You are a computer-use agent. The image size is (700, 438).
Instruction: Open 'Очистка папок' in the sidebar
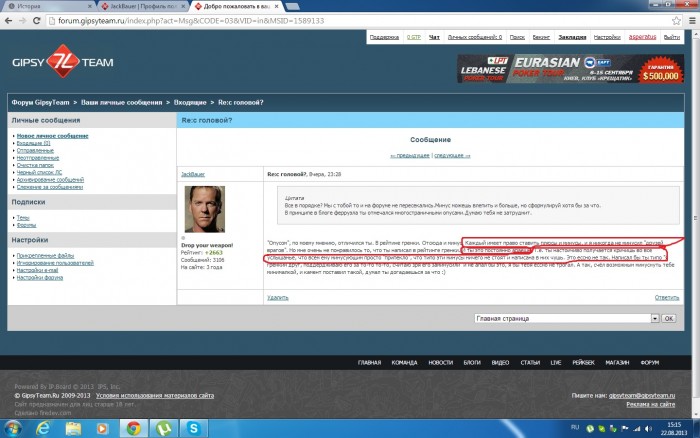[x=35, y=165]
